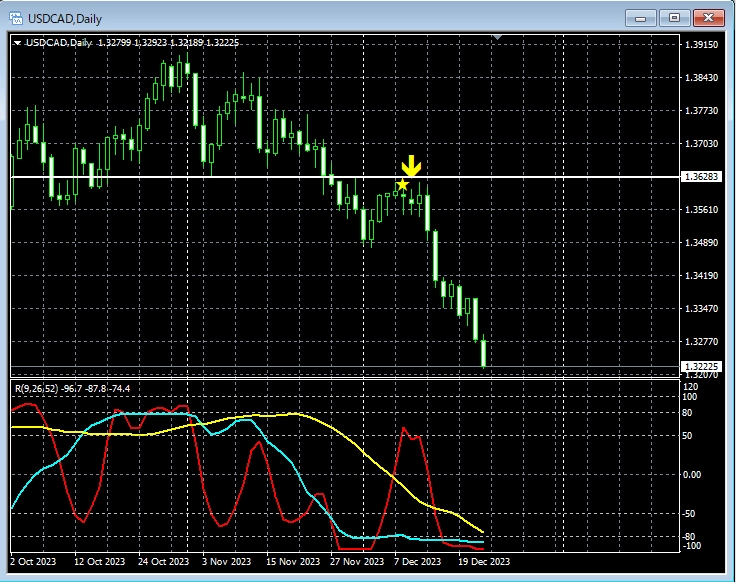The width and height of the screenshot is (737, 582).
Task: Click the last candle at chart bottom right
Action: coord(484,354)
